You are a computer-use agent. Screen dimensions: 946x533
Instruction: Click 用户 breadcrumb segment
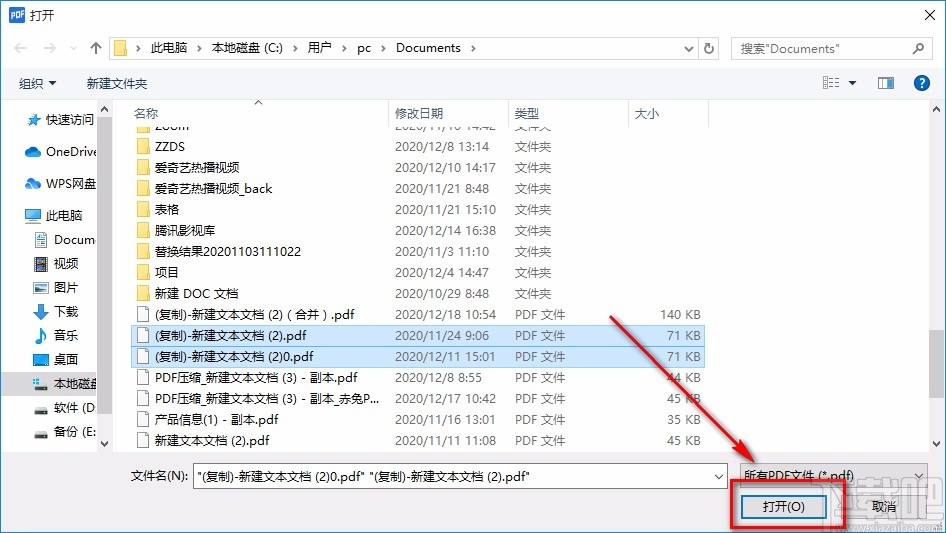[x=319, y=48]
